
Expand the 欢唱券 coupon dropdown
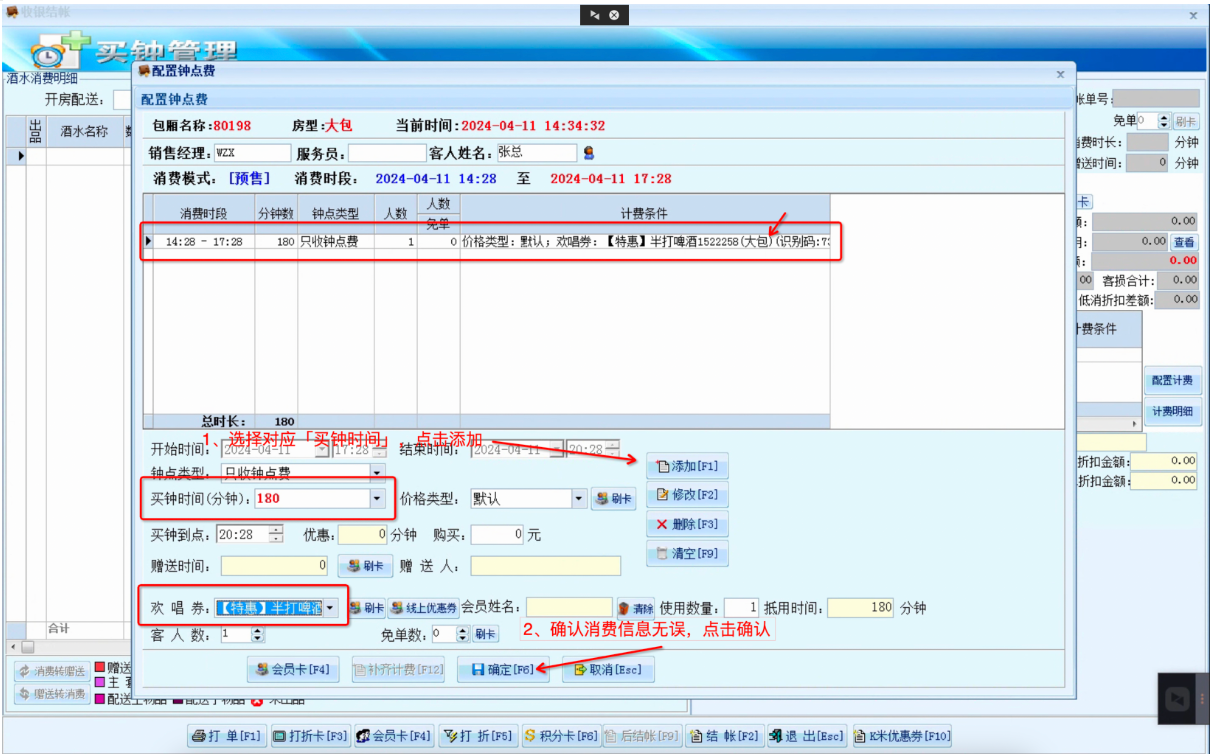(331, 608)
